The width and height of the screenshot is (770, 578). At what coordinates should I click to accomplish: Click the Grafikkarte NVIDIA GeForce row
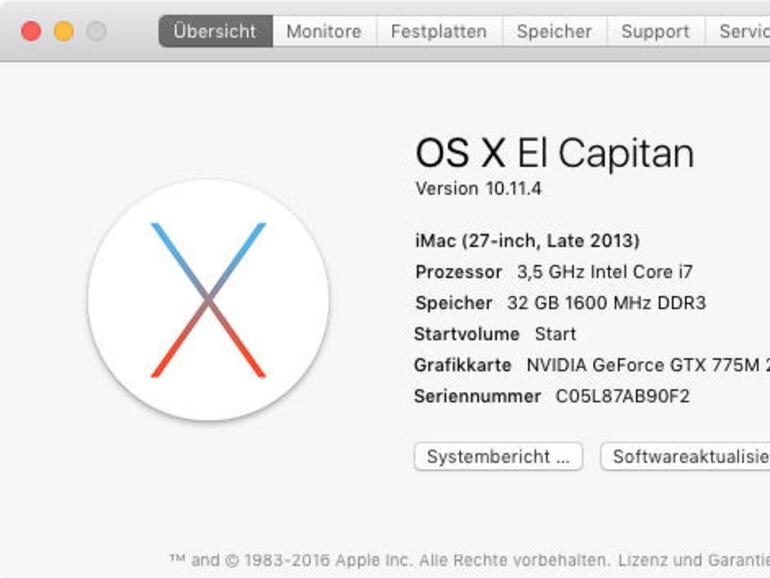coord(591,365)
